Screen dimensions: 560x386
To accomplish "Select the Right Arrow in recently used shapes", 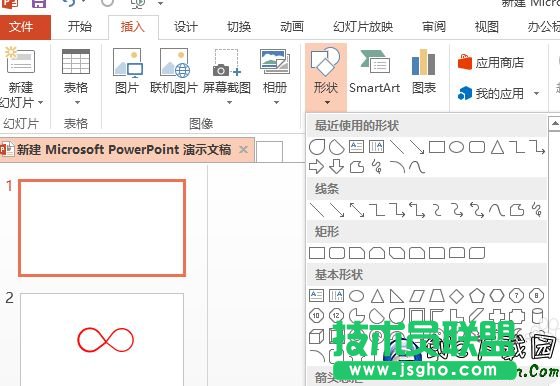I will point(316,166).
